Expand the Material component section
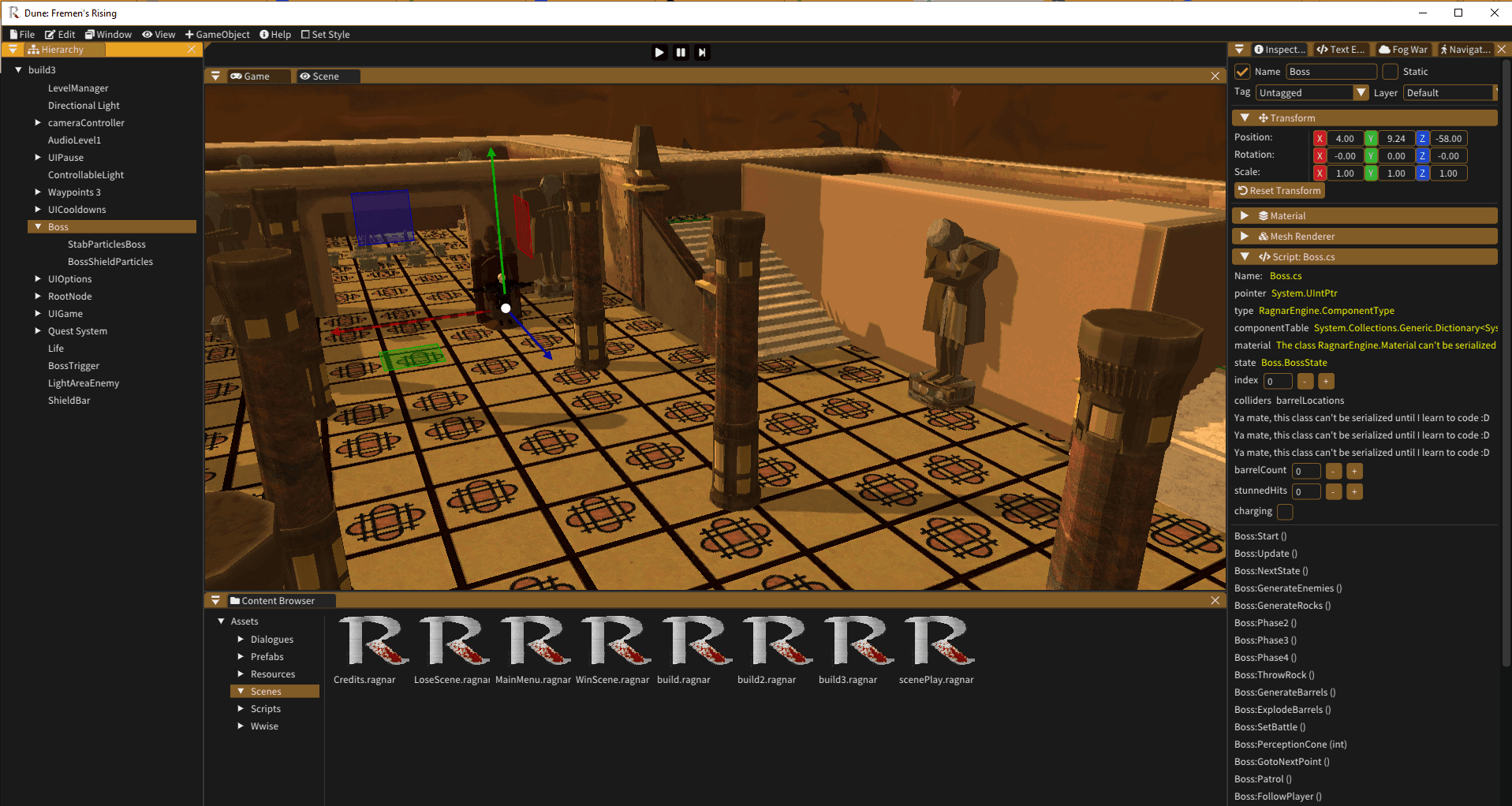1512x806 pixels. click(1245, 216)
